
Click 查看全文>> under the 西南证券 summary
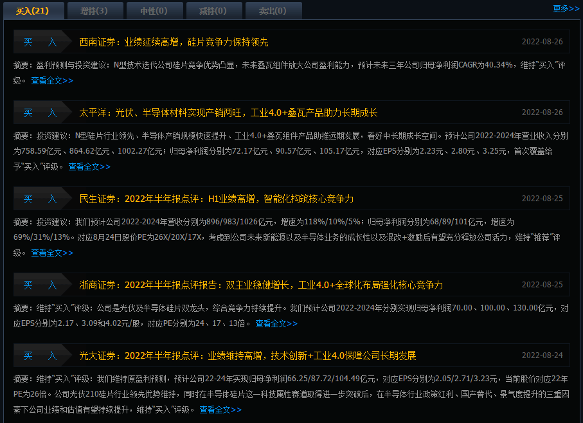(x=52, y=80)
